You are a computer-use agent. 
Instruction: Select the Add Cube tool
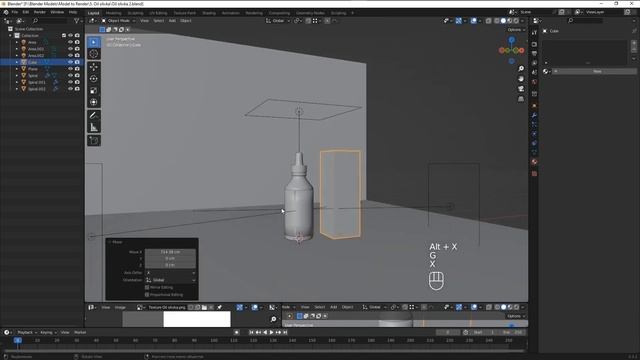(x=94, y=140)
